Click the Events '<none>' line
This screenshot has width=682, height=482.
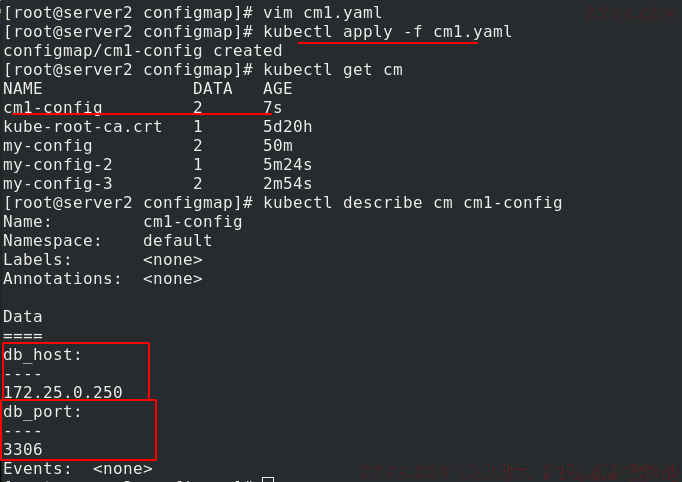pos(78,469)
